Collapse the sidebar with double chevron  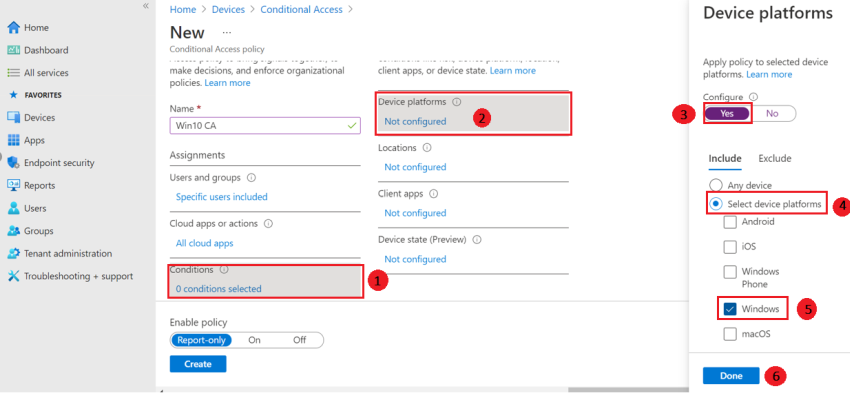point(145,5)
